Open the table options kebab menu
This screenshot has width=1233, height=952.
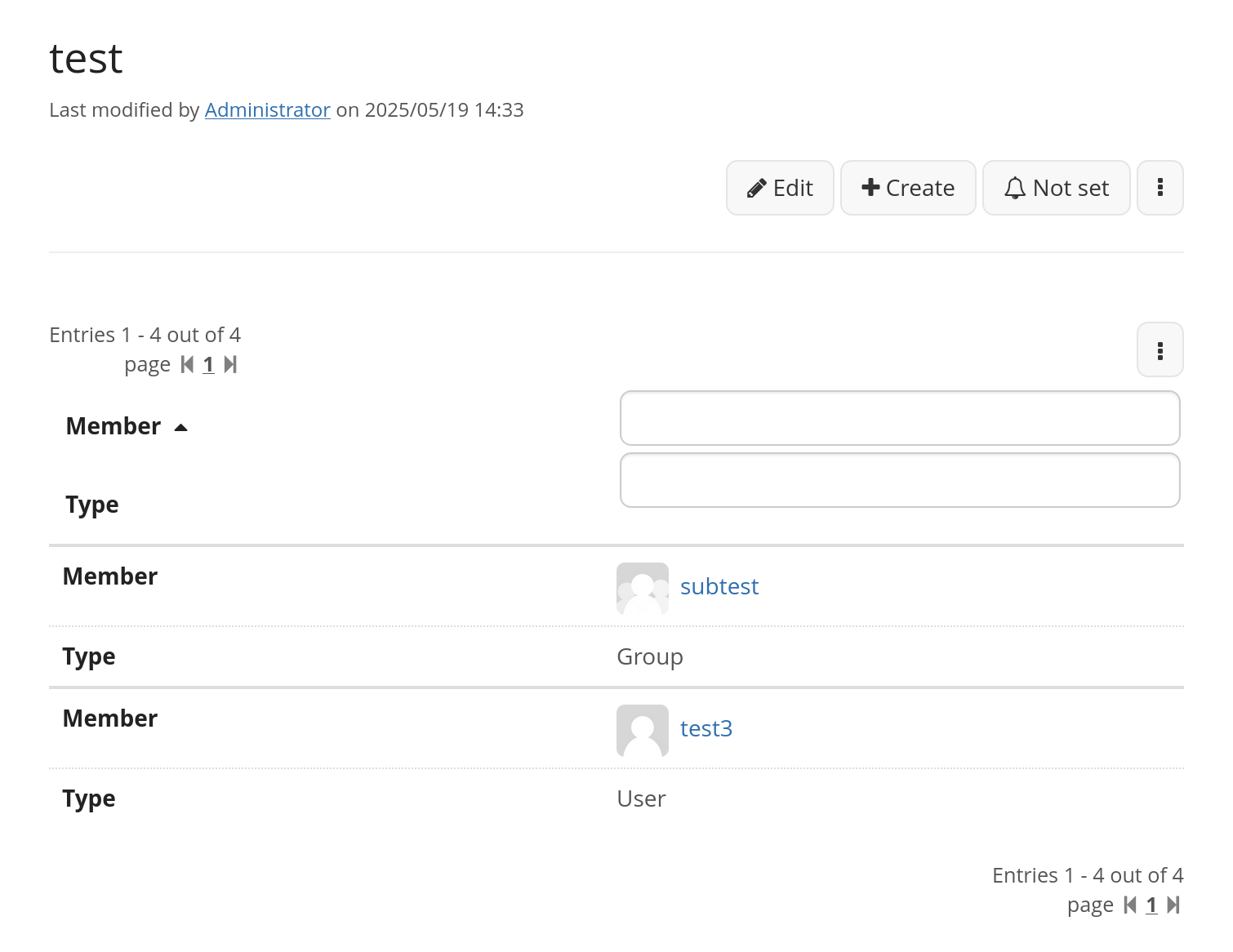[1160, 350]
